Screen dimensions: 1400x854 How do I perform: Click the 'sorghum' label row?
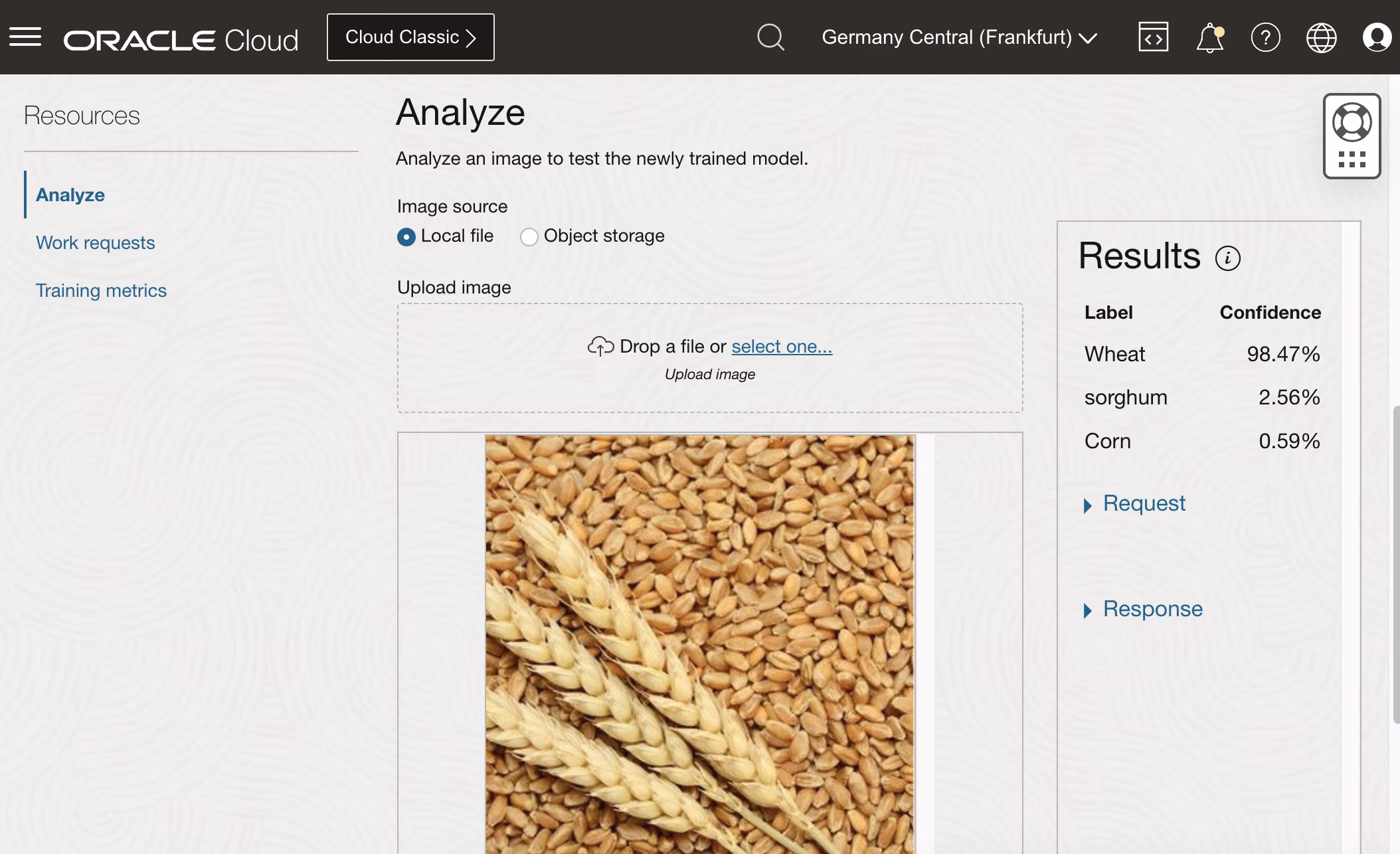click(1126, 397)
